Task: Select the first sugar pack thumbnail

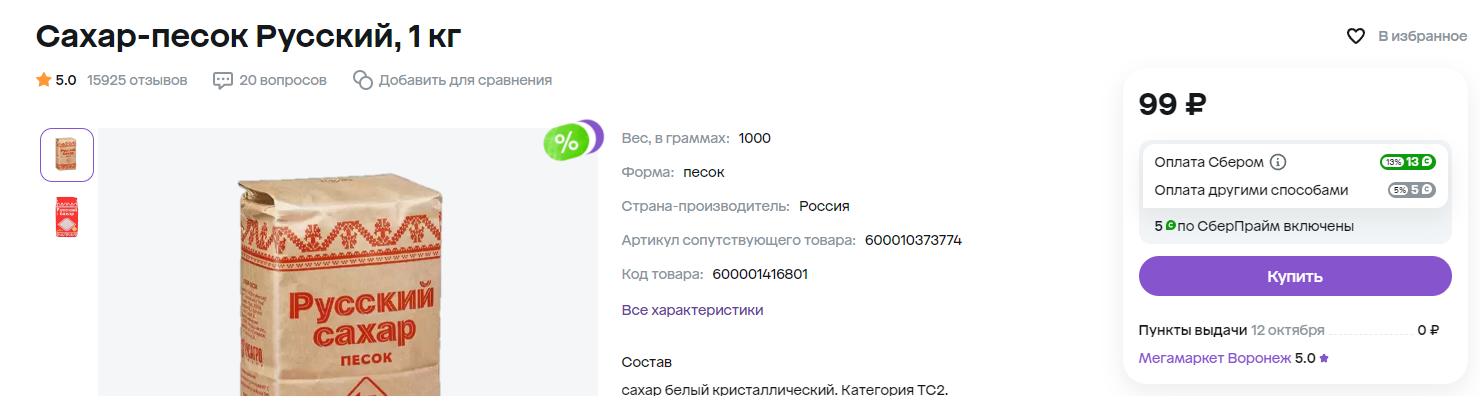Action: coord(67,155)
